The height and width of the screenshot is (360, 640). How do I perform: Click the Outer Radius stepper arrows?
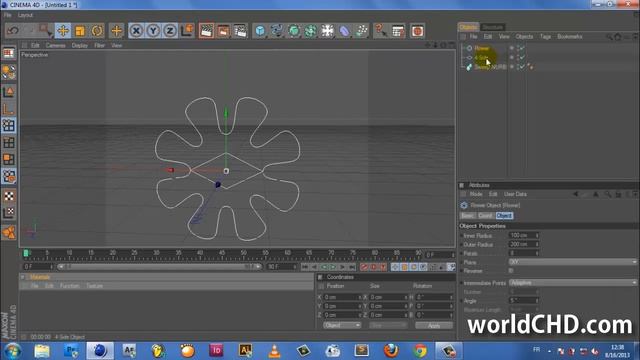point(537,244)
